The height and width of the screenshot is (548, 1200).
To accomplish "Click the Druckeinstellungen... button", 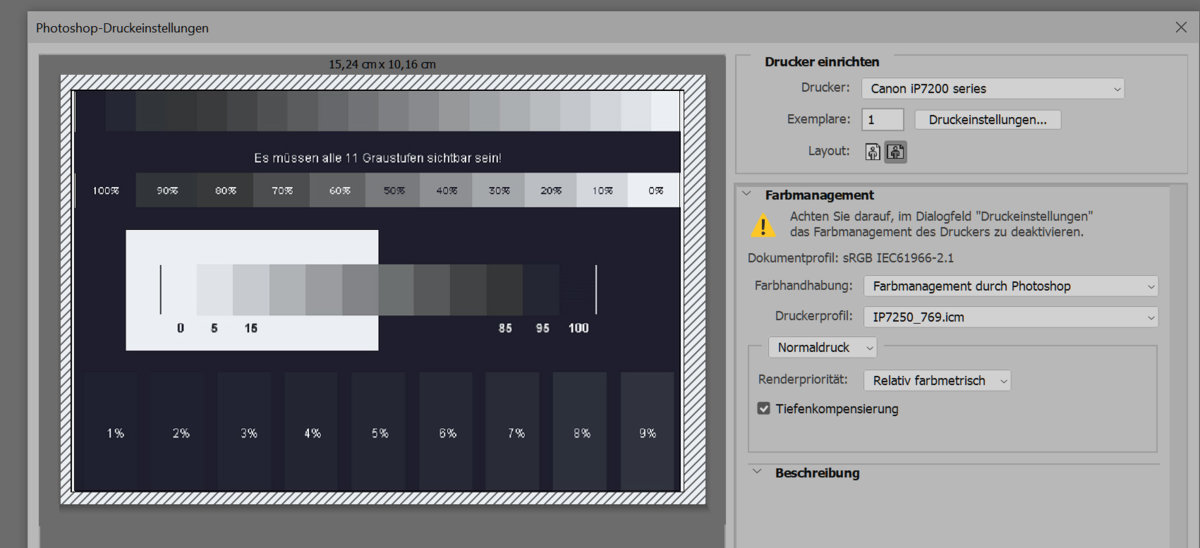I will pos(987,120).
